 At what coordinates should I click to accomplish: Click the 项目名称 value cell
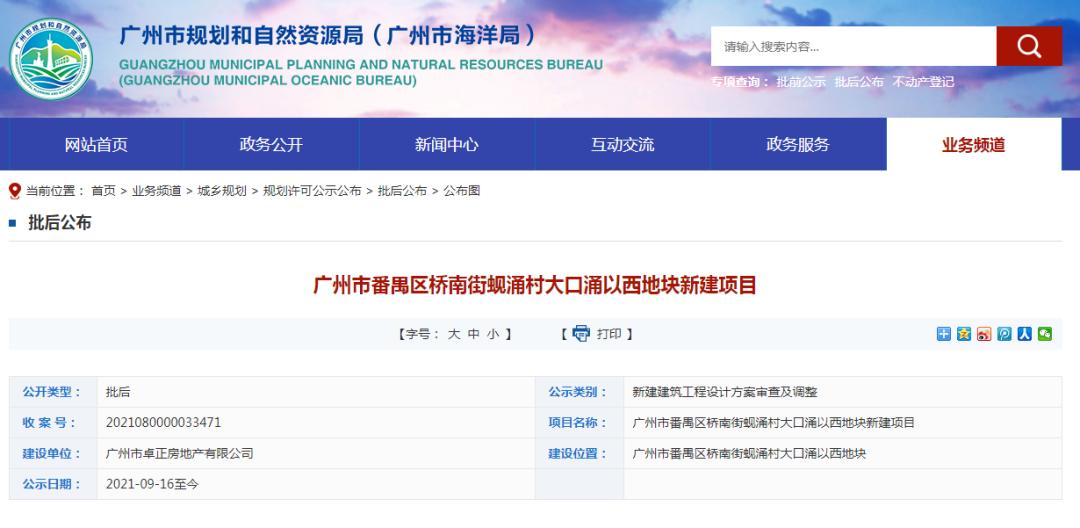pos(773,423)
